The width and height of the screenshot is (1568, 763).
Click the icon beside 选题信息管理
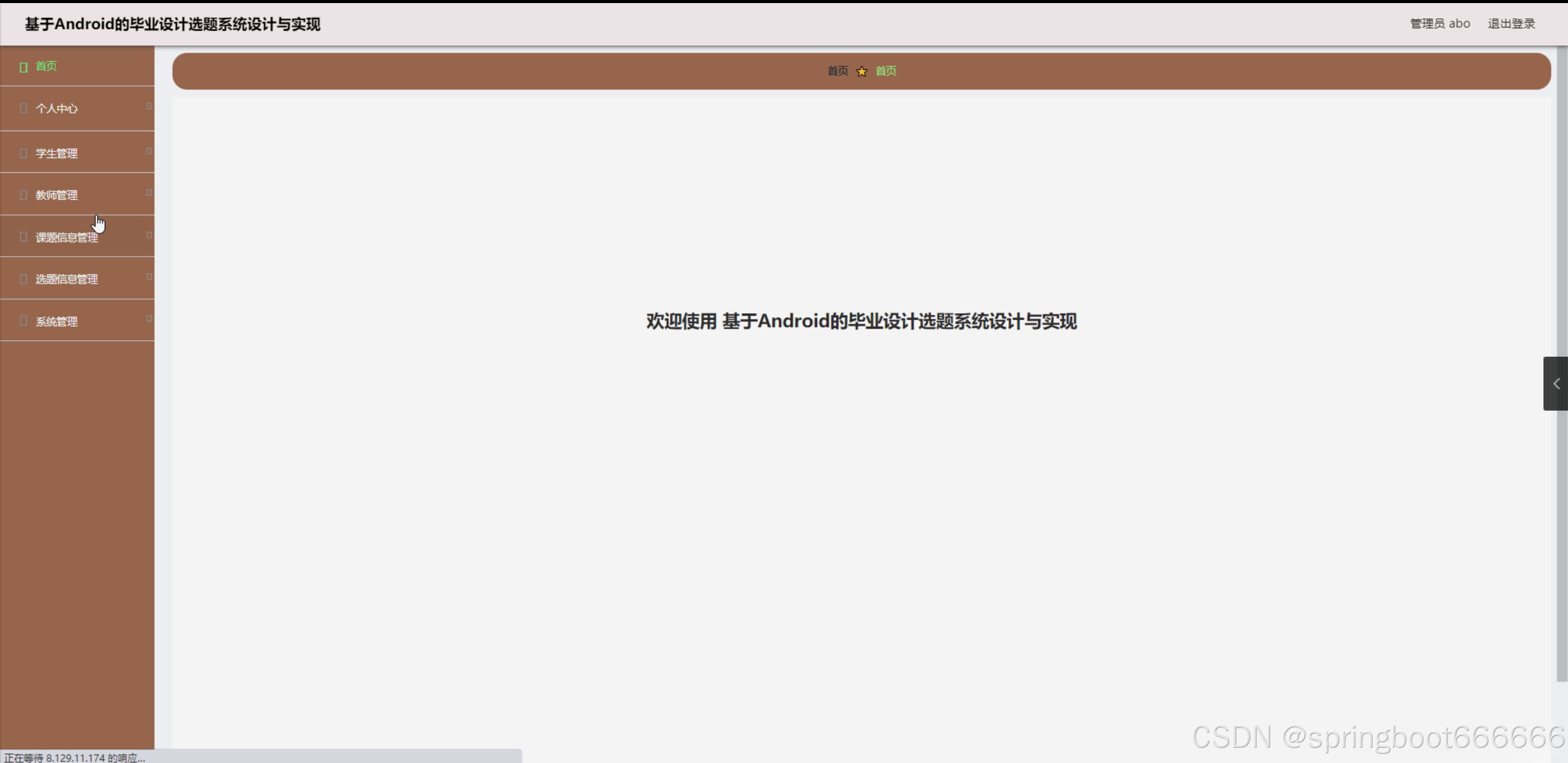[x=23, y=279]
